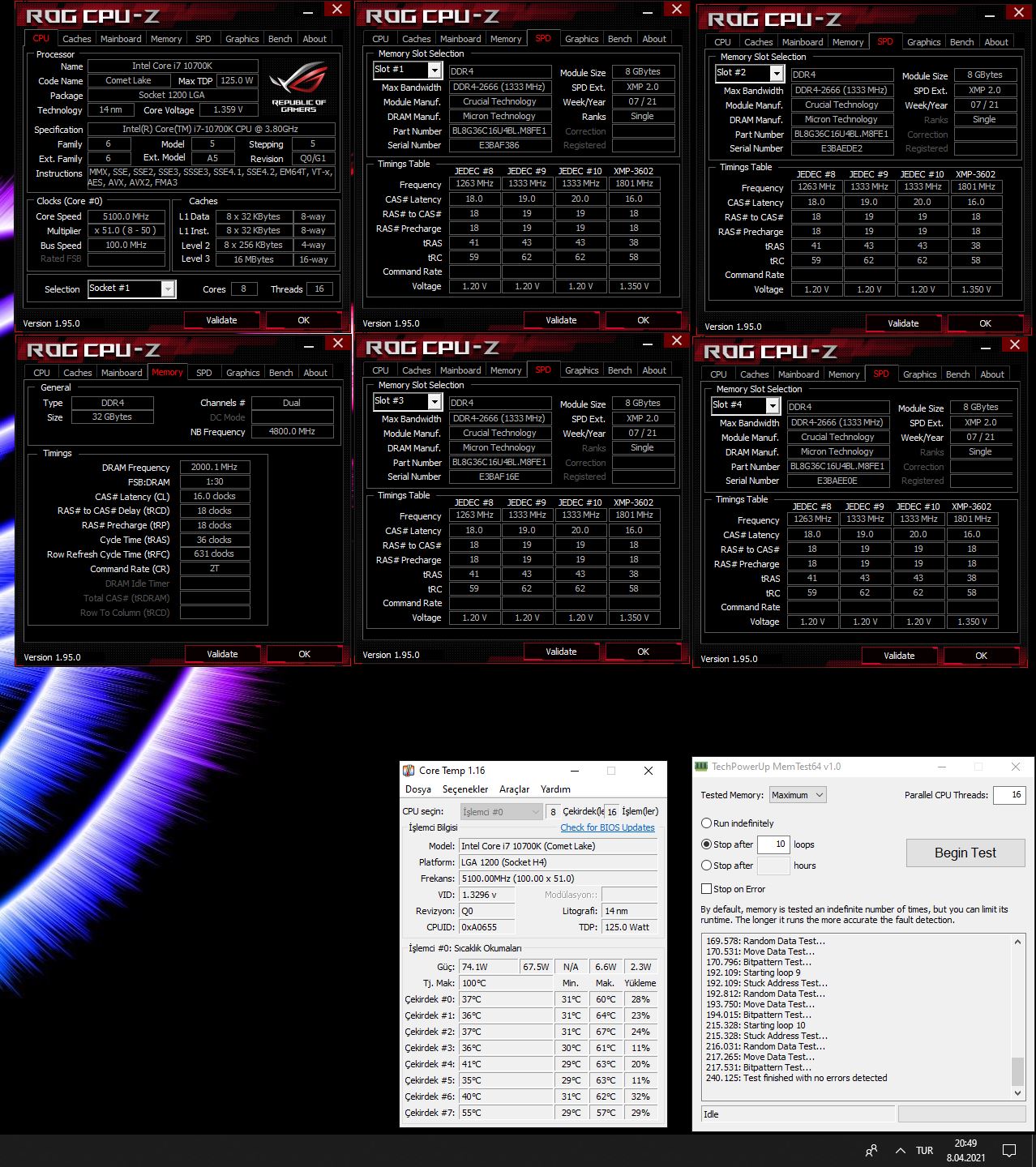Click the serial number E3BAEDE2 field
Viewport: 1036px width, 1167px height.
(x=841, y=148)
